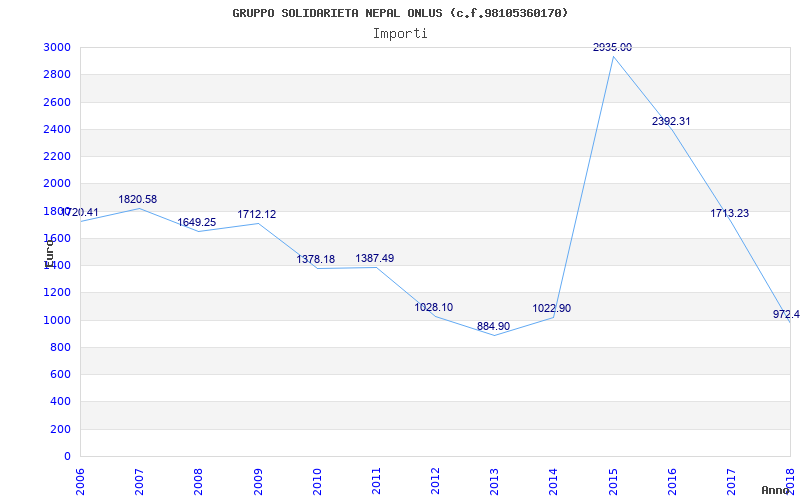Select the 2392.31 data label

pyautogui.click(x=671, y=121)
